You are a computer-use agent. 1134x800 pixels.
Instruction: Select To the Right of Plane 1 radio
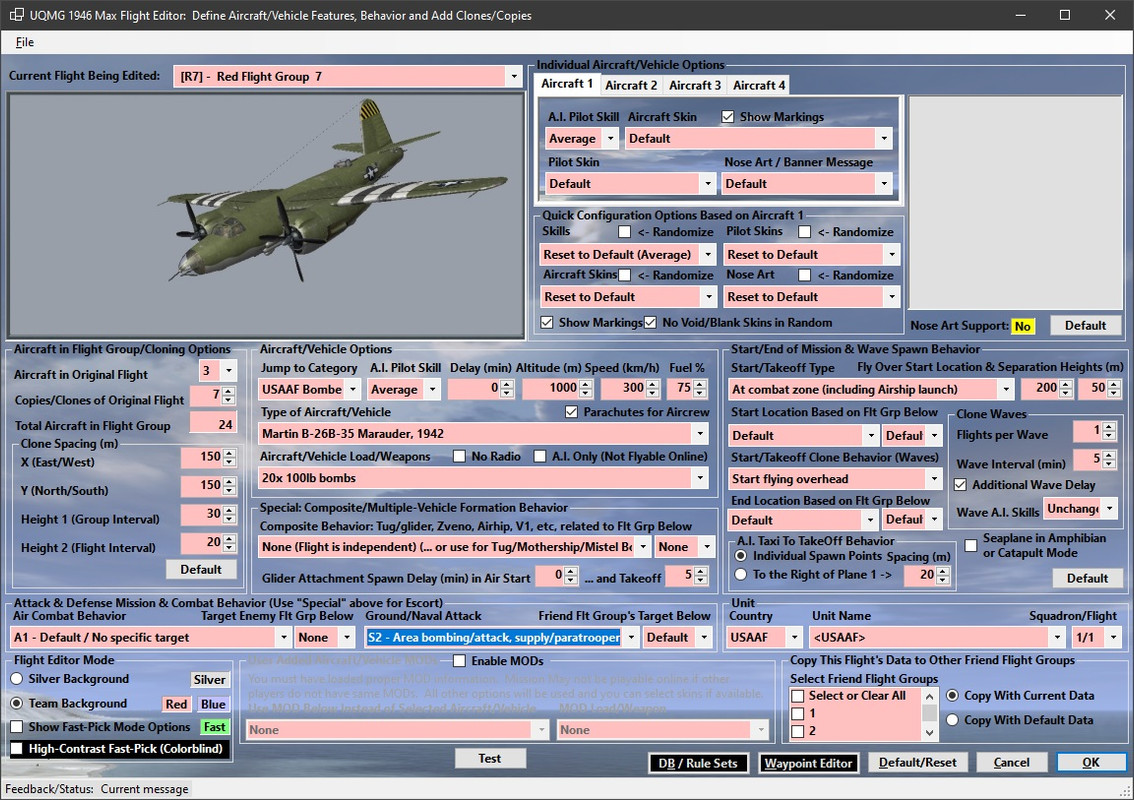tap(741, 574)
